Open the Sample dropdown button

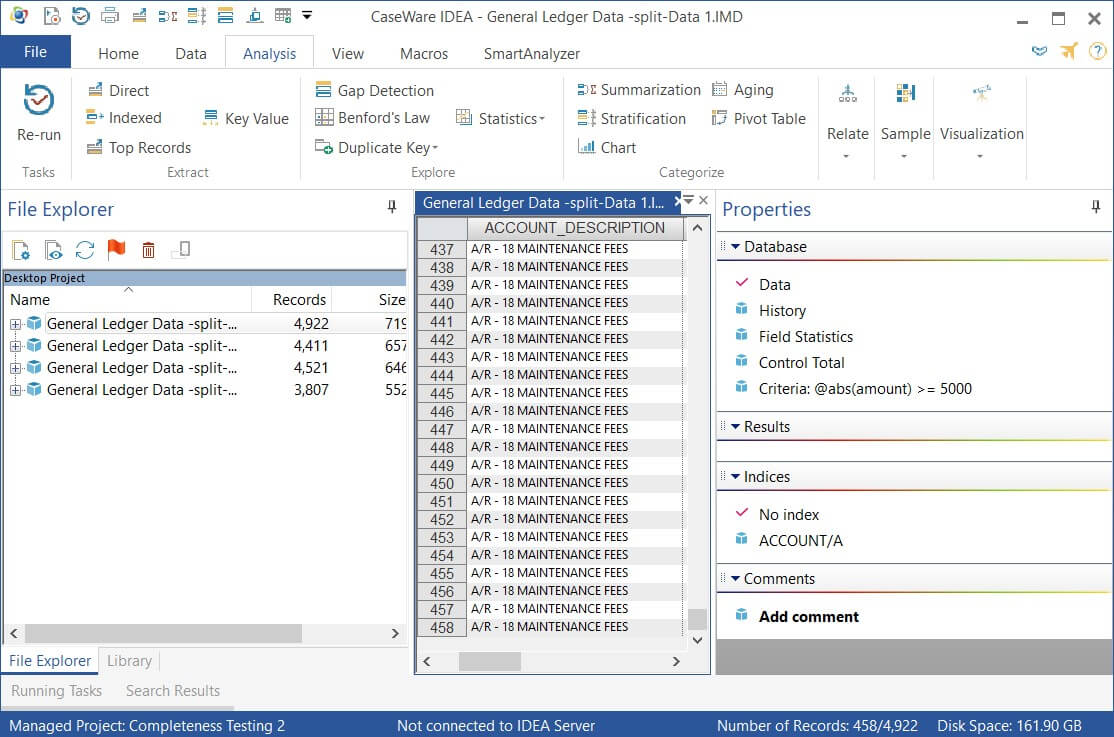pyautogui.click(x=905, y=122)
